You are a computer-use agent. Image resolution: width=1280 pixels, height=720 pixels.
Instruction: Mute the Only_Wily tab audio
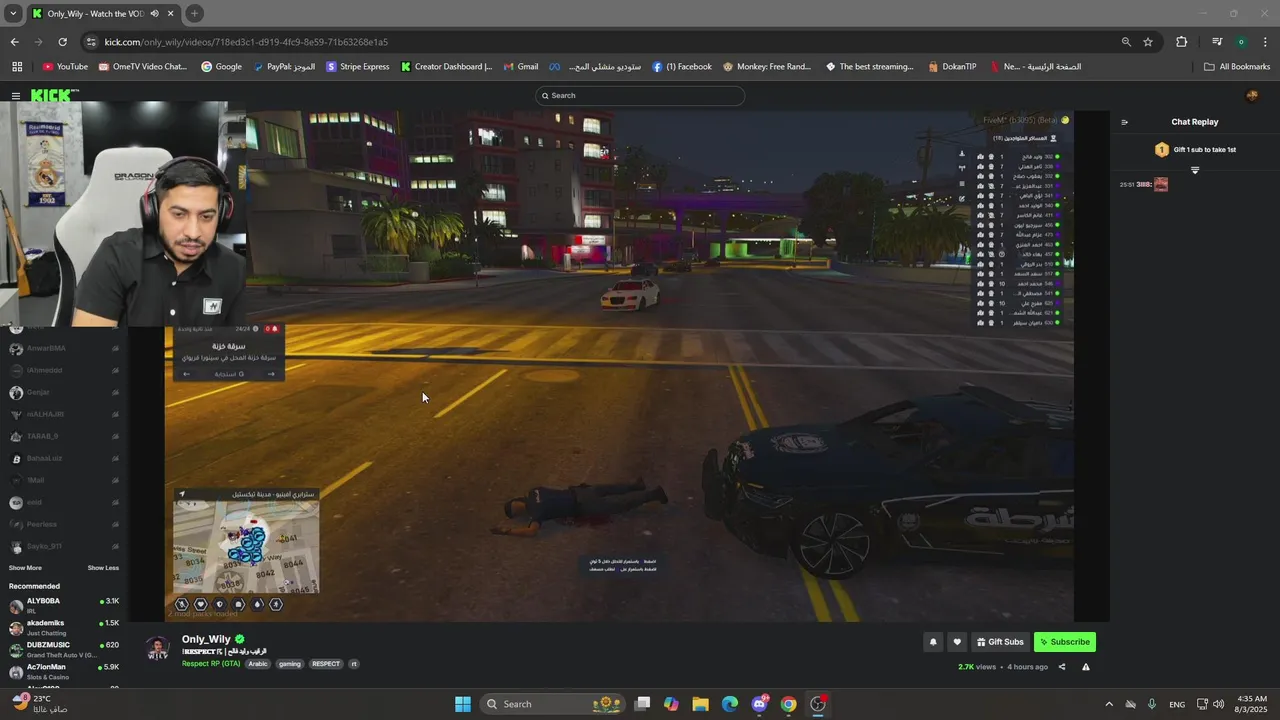154,14
